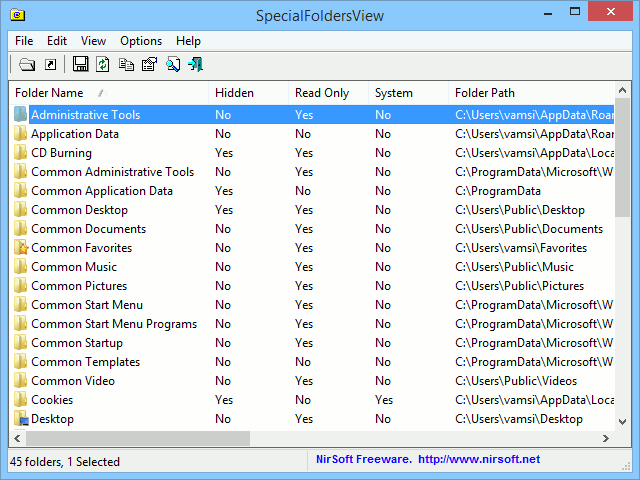The image size is (640, 480).
Task: Click the folder icon of Application Data
Action: point(20,133)
